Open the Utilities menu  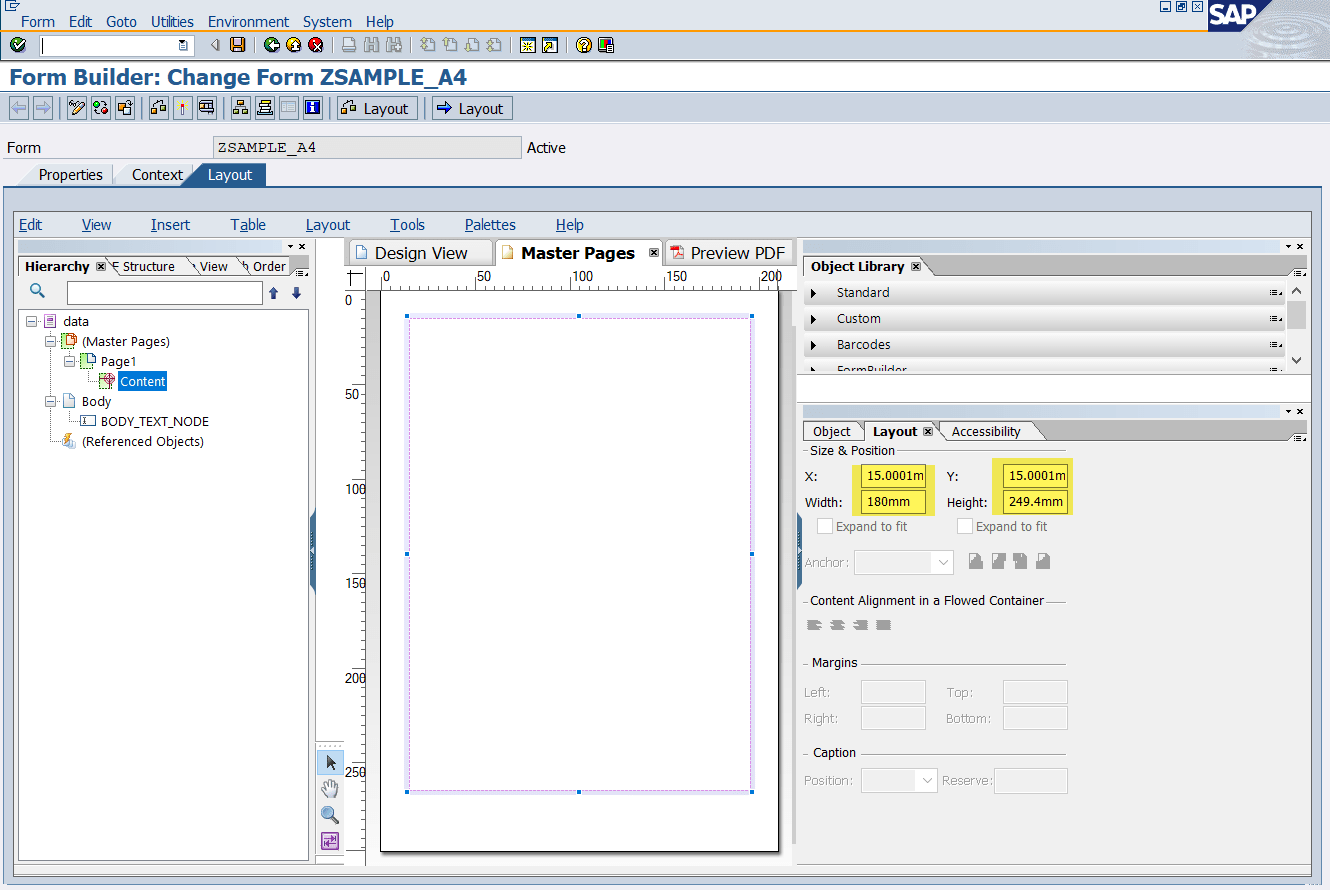[x=173, y=21]
